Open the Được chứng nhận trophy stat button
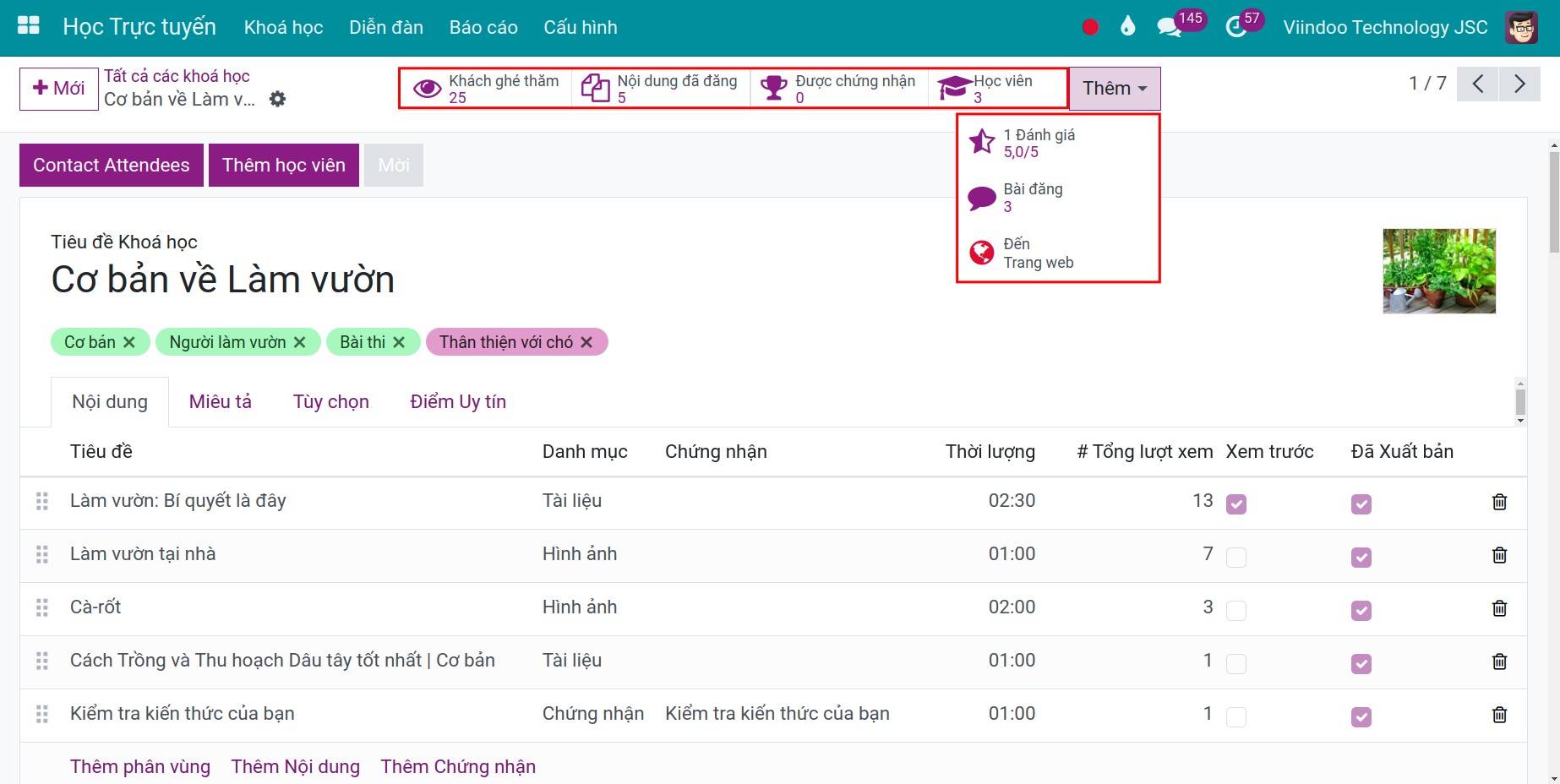 [x=839, y=88]
